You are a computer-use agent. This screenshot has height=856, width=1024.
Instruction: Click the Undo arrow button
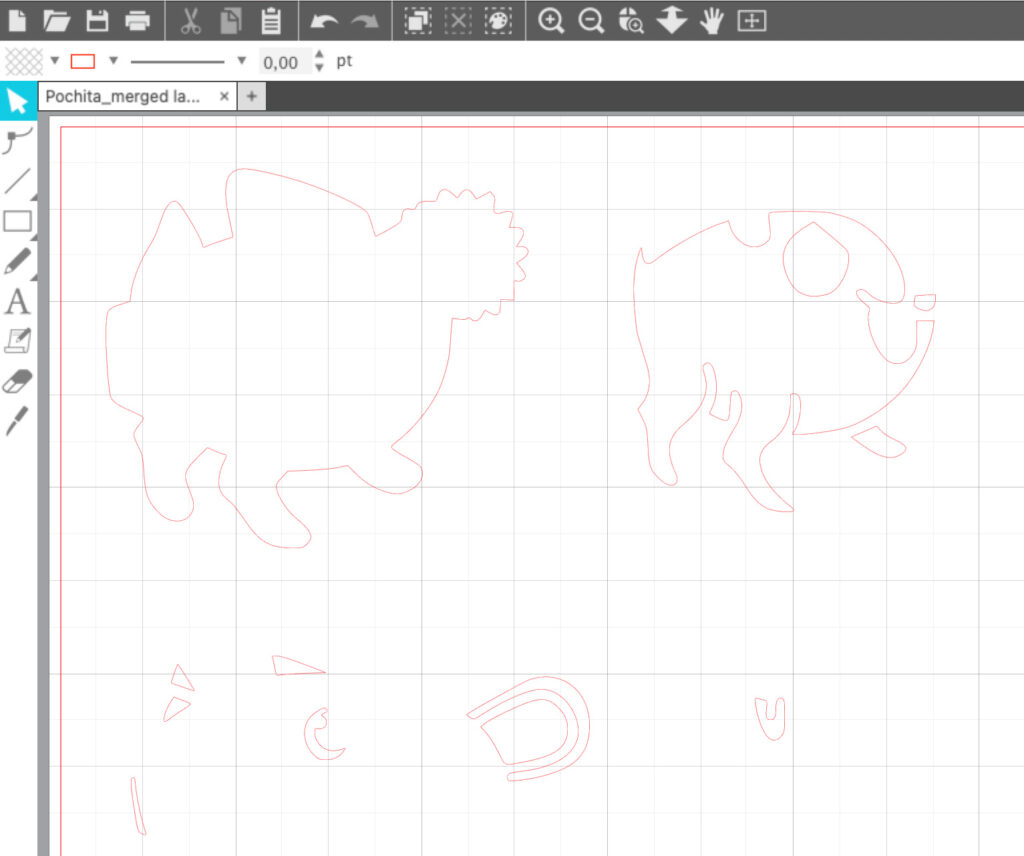coord(325,20)
